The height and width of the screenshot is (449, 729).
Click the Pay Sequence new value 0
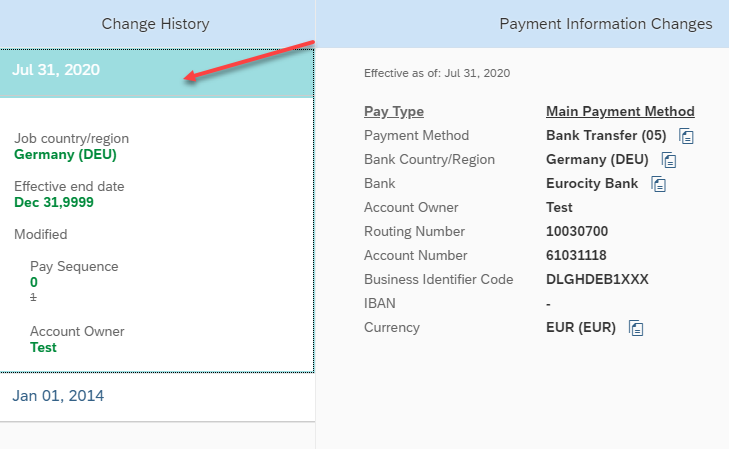[33, 282]
